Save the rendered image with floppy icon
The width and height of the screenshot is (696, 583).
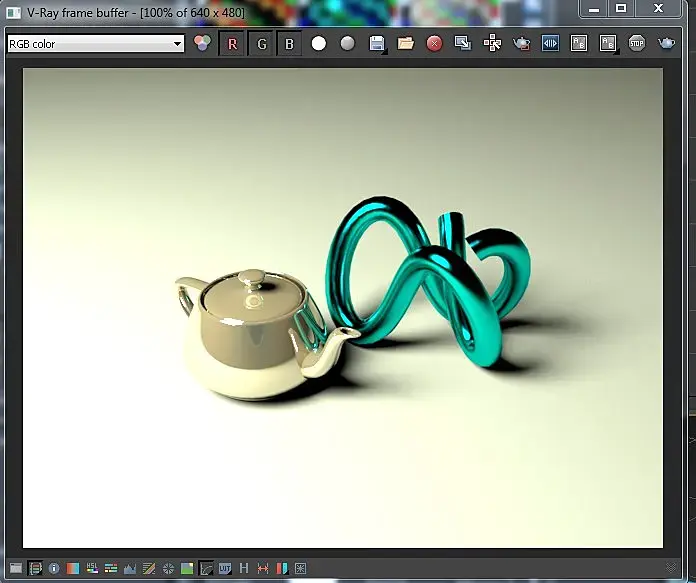tap(377, 44)
